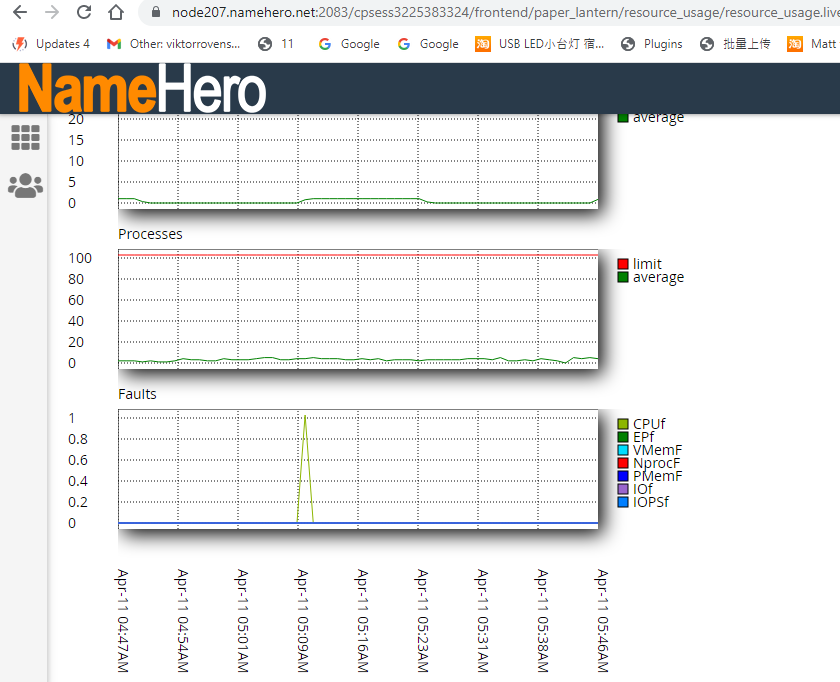The image size is (840, 682).
Task: Click the CPUf legend color swatch
Action: point(623,424)
